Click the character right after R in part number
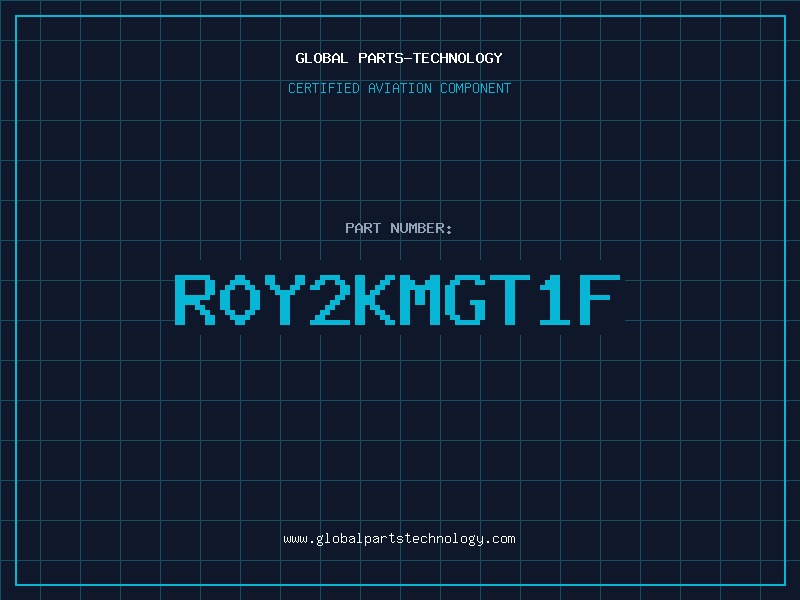The height and width of the screenshot is (600, 800). point(240,299)
